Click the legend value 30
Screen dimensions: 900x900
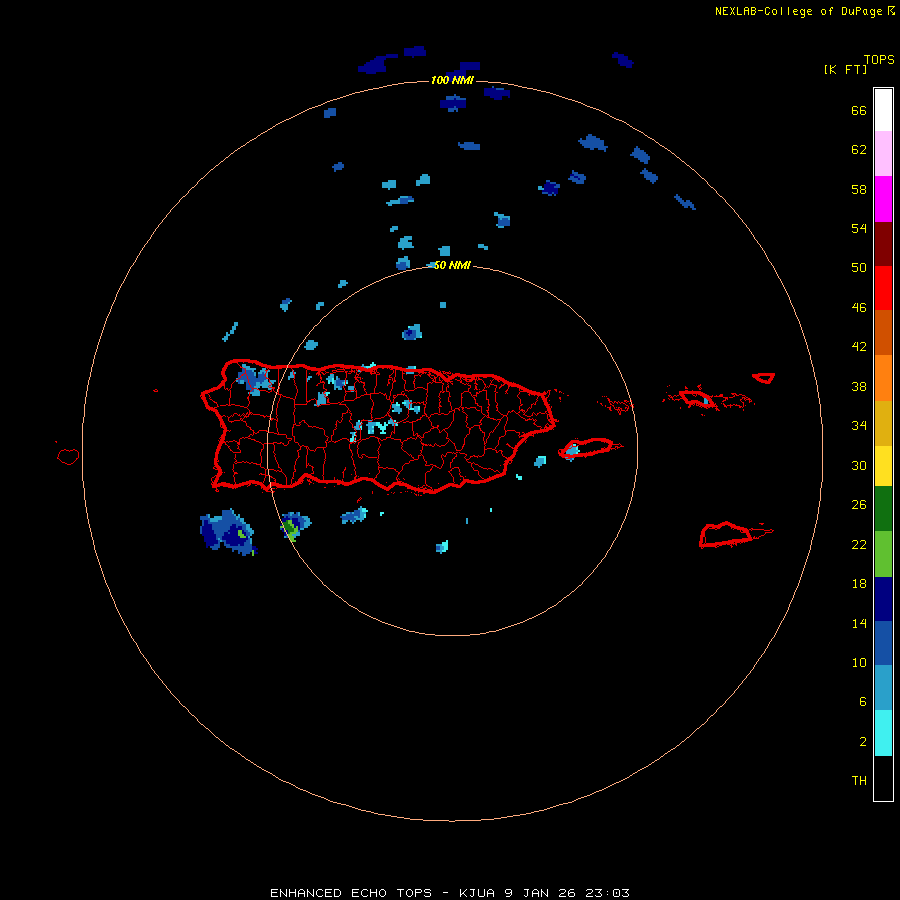coord(859,465)
